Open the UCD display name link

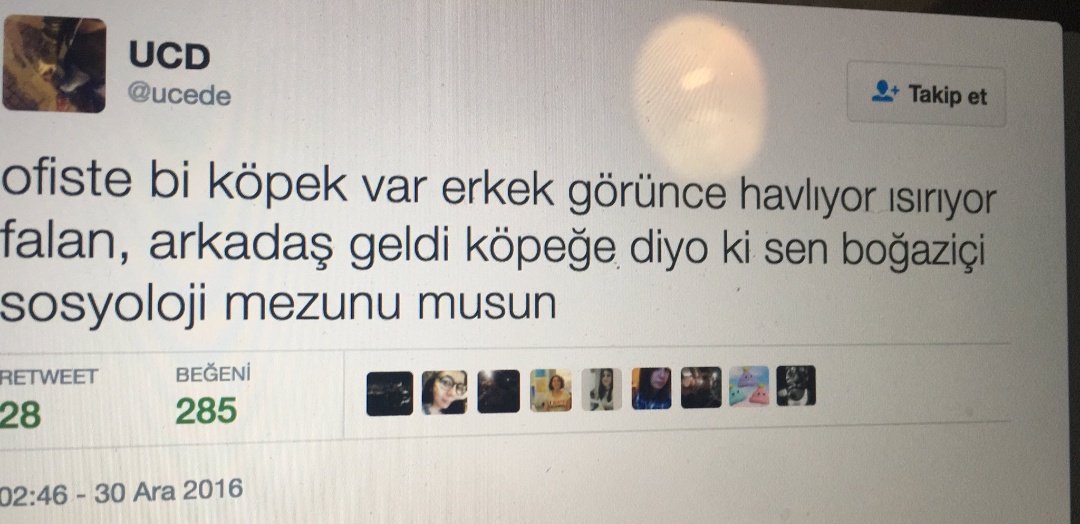(169, 56)
